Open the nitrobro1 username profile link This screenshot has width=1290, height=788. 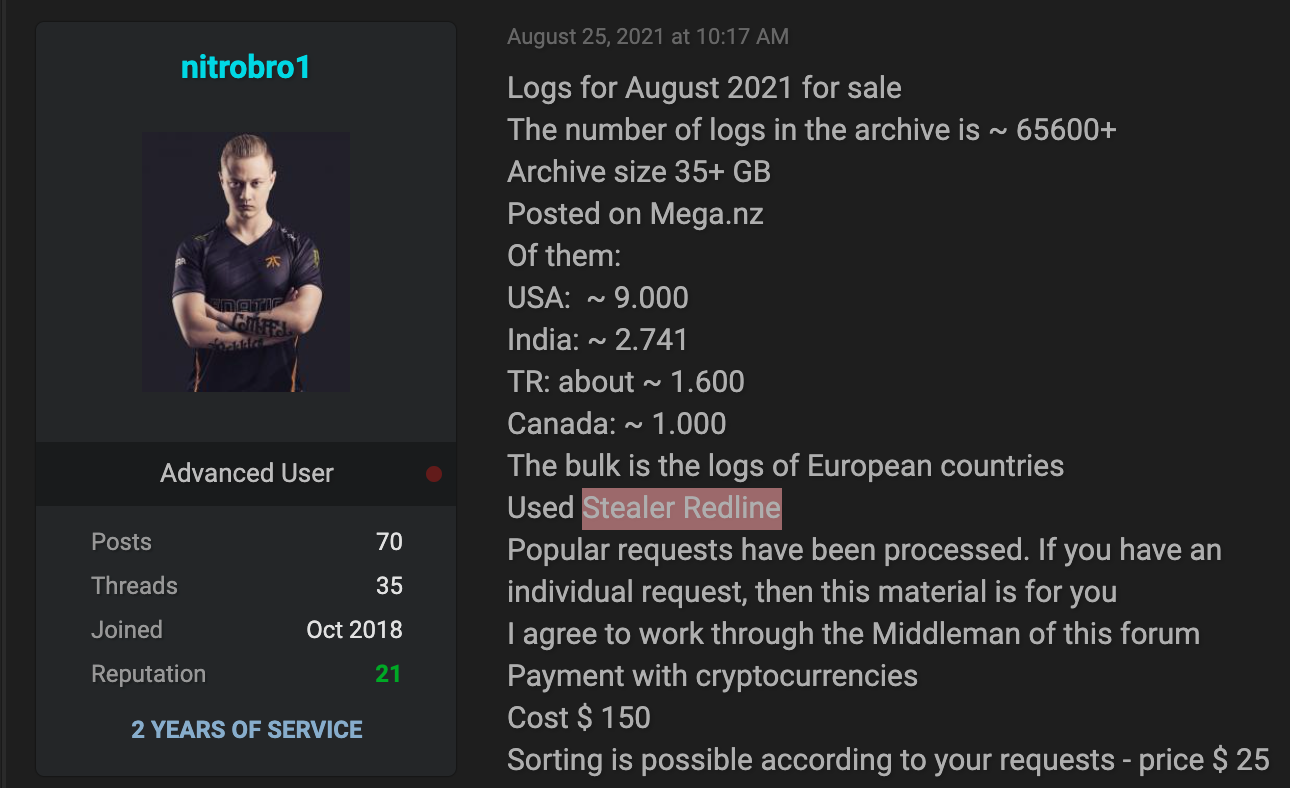coord(246,67)
